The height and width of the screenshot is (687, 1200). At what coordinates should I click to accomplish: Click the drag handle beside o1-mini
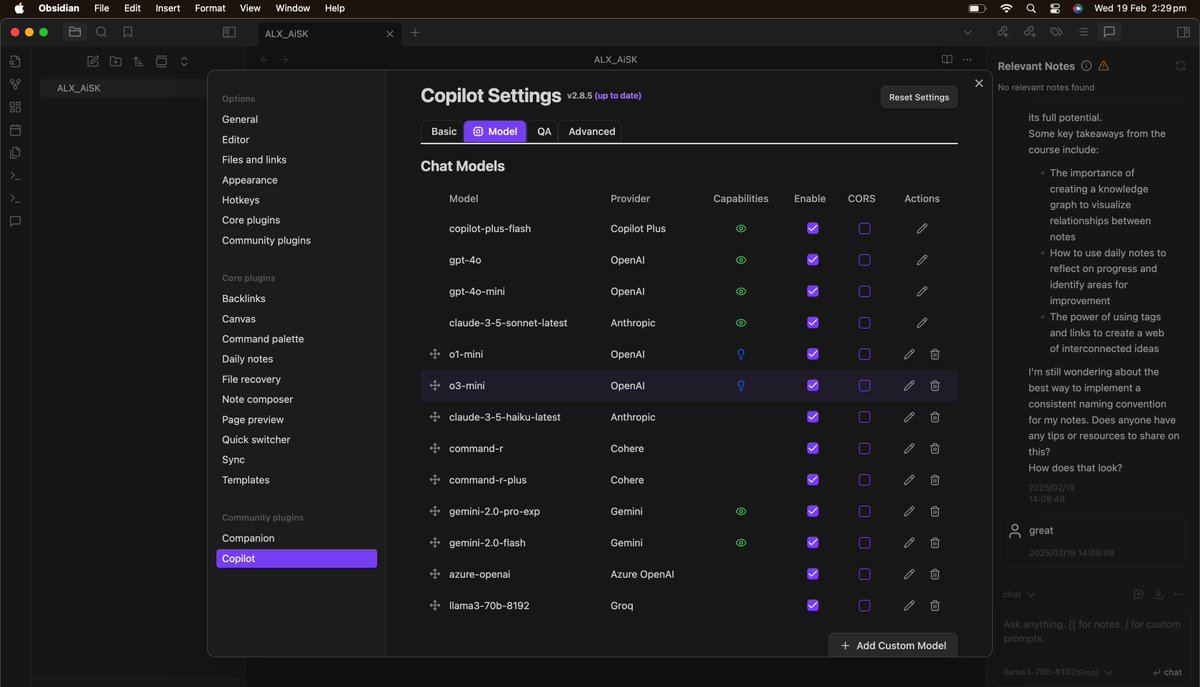[x=435, y=354]
